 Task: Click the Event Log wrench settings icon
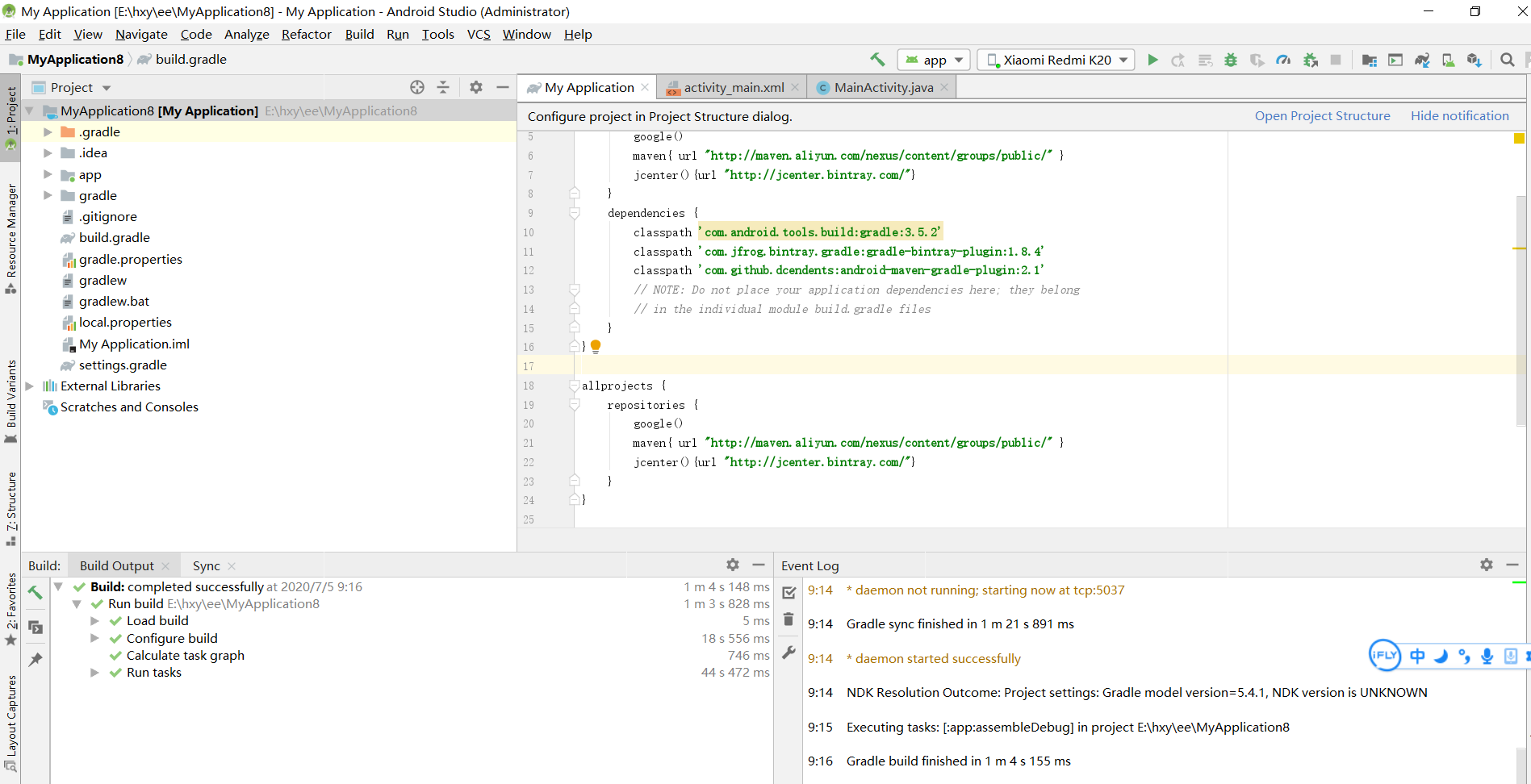(789, 653)
